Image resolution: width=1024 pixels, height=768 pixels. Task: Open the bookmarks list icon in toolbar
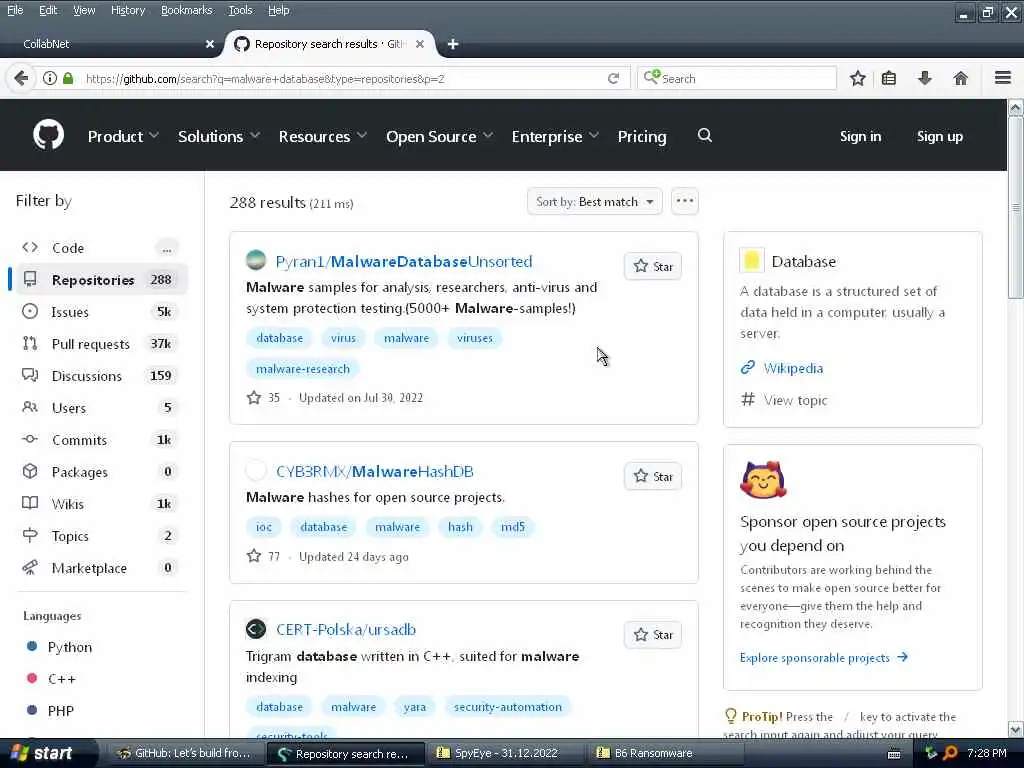(x=889, y=78)
